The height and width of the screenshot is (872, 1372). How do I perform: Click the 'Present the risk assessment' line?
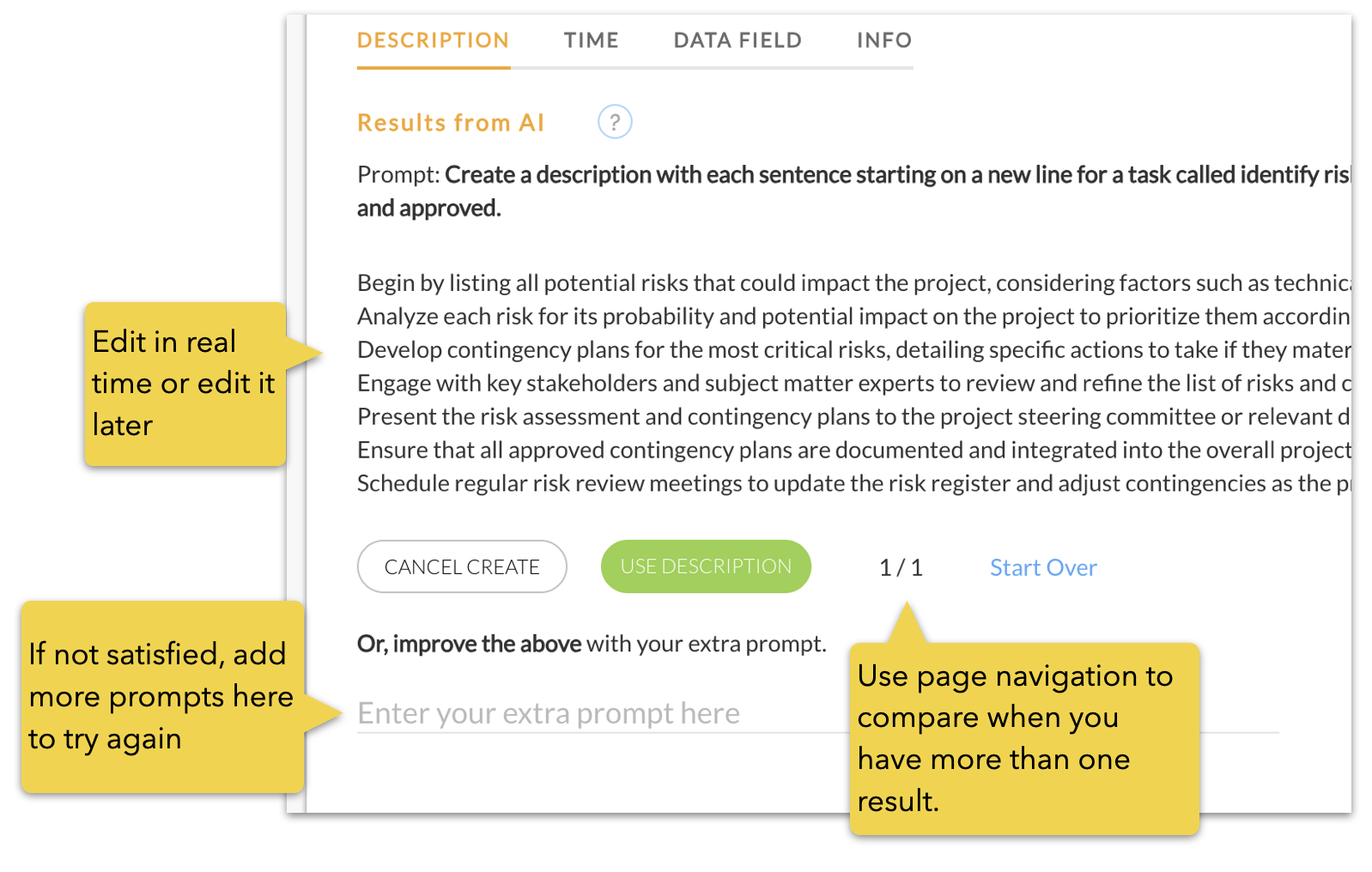pos(854,417)
